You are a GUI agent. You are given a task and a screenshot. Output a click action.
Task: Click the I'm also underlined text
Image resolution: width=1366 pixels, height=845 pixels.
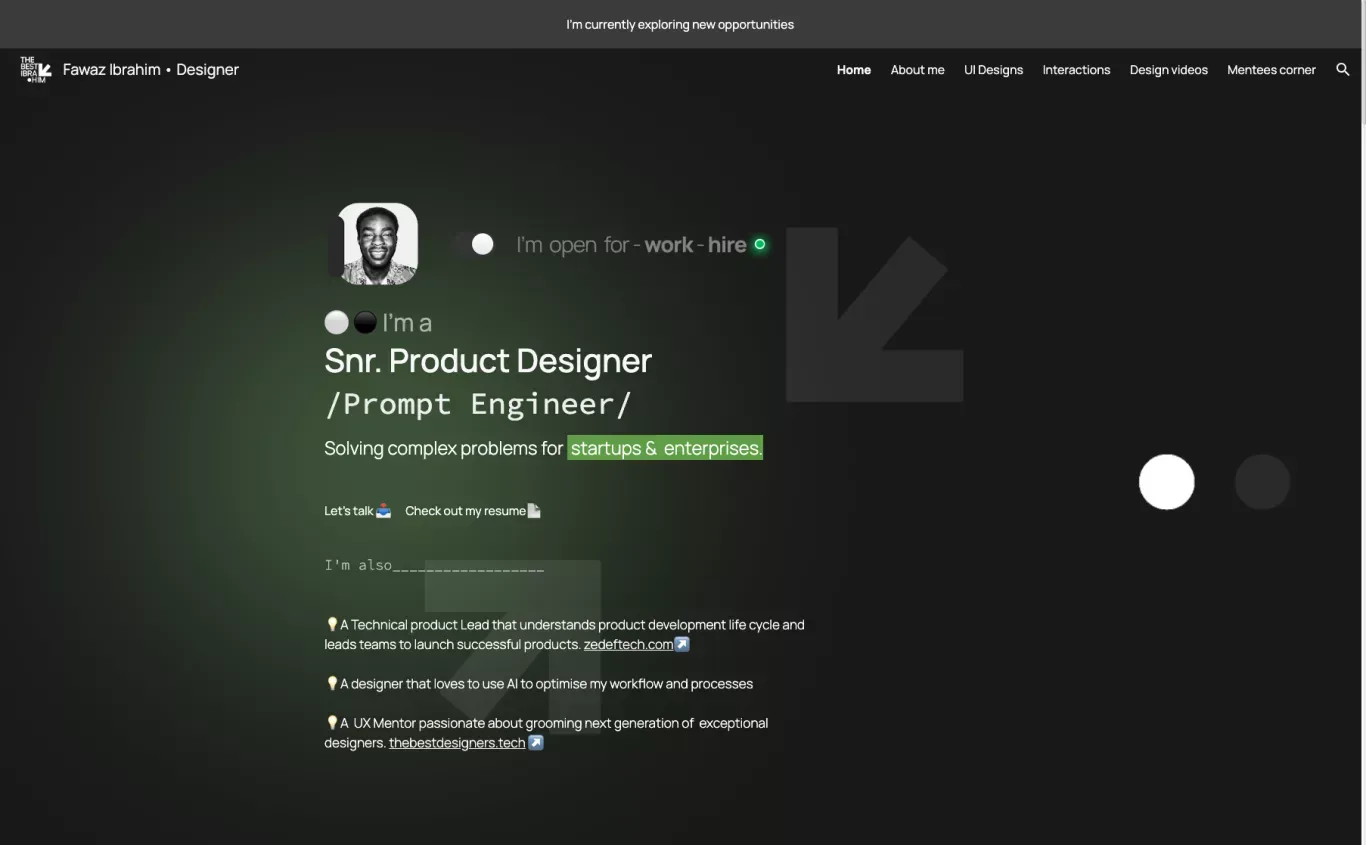tap(434, 565)
